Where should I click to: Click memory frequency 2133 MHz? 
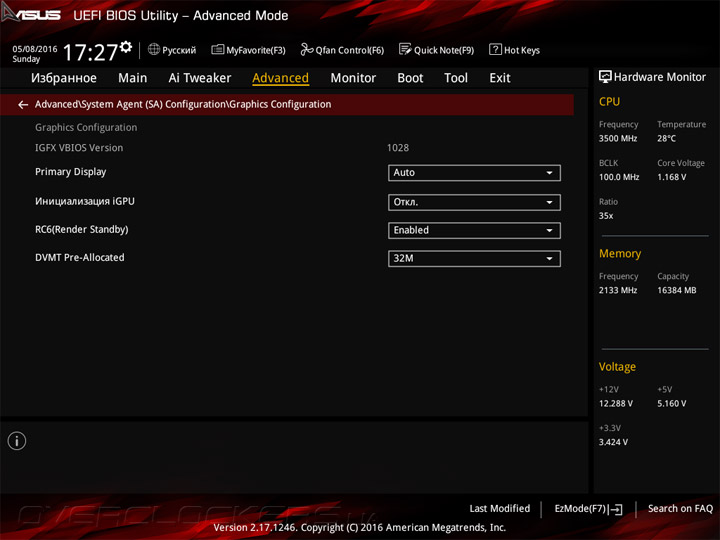coord(618,290)
